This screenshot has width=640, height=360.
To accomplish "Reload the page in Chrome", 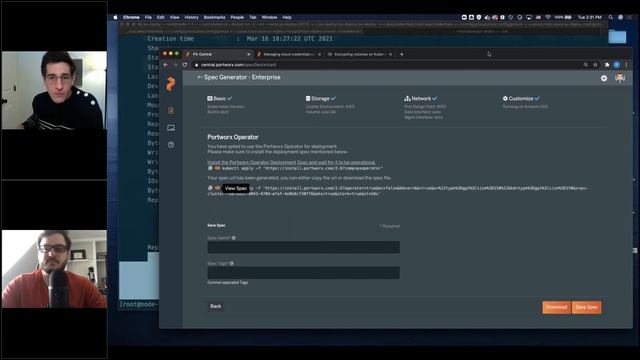I will tap(185, 64).
